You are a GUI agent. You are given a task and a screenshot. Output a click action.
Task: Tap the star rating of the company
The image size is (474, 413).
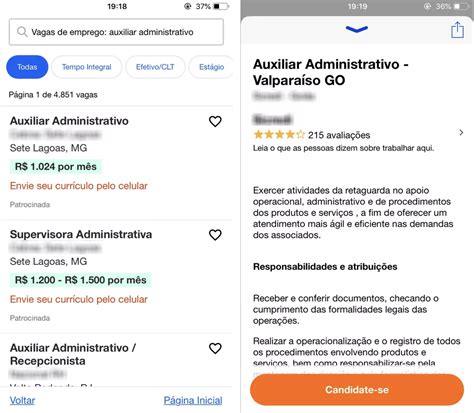coord(279,135)
